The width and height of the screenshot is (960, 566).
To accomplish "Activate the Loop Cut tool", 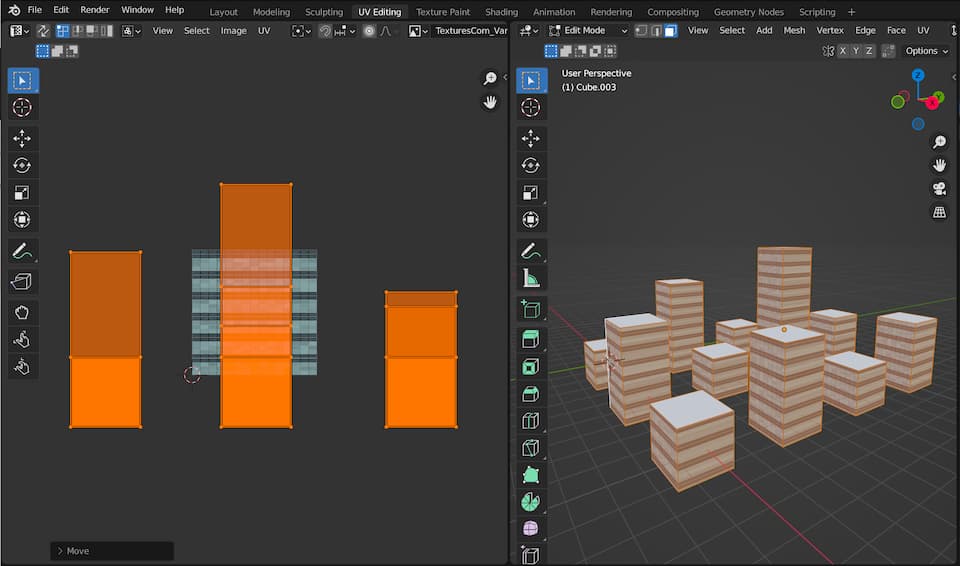I will [531, 421].
